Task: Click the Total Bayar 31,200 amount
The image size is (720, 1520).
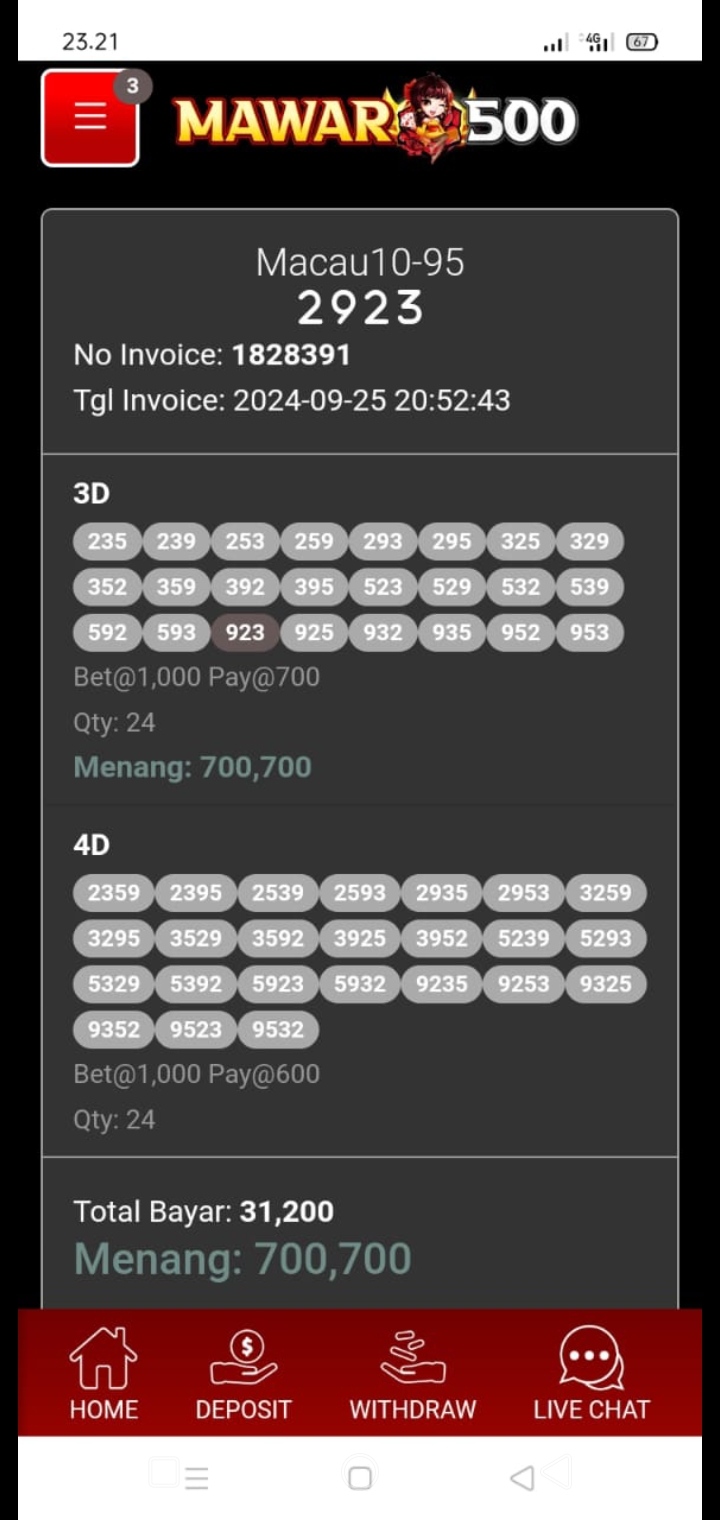Action: click(287, 1212)
